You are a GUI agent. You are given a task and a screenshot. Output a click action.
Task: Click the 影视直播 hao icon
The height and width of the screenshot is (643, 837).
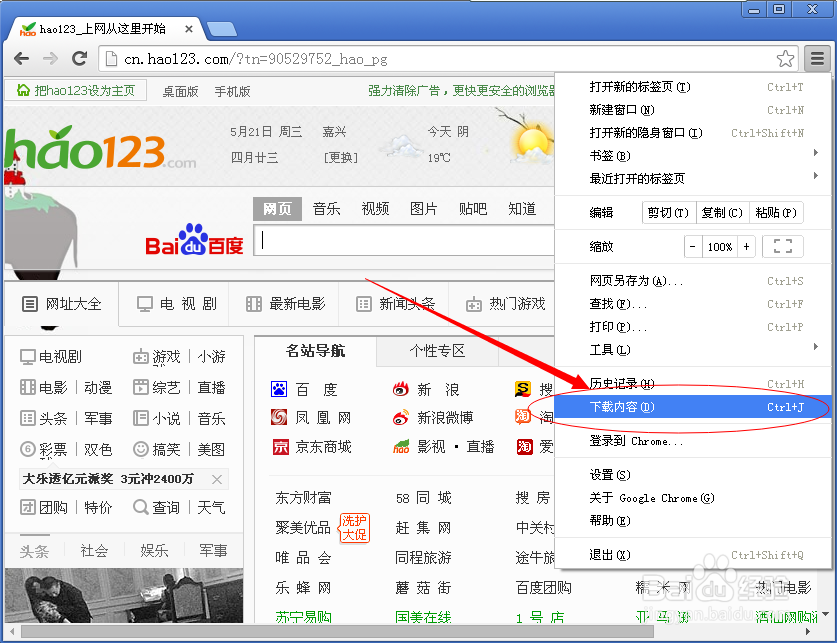coord(401,447)
